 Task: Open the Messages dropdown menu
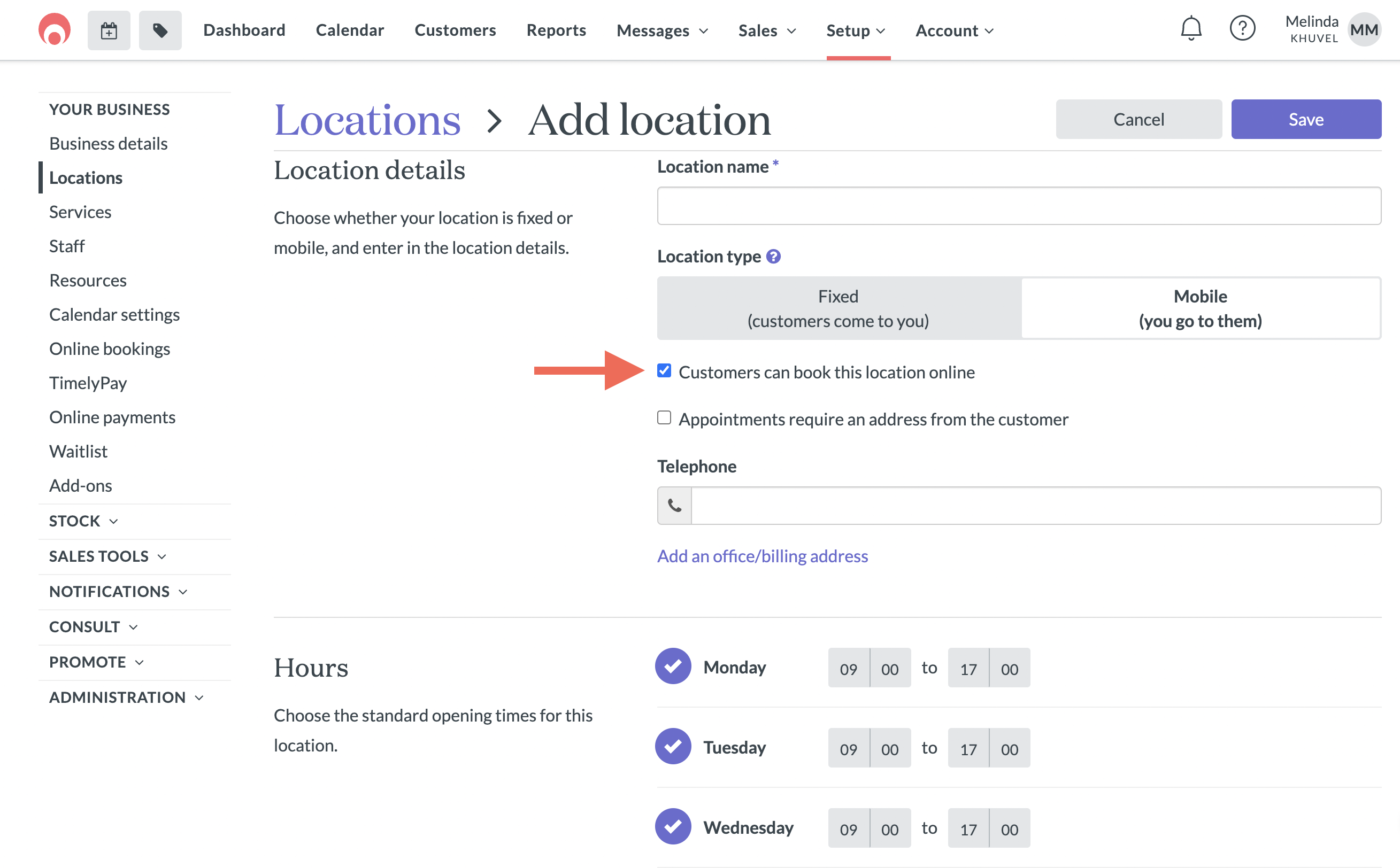click(661, 30)
